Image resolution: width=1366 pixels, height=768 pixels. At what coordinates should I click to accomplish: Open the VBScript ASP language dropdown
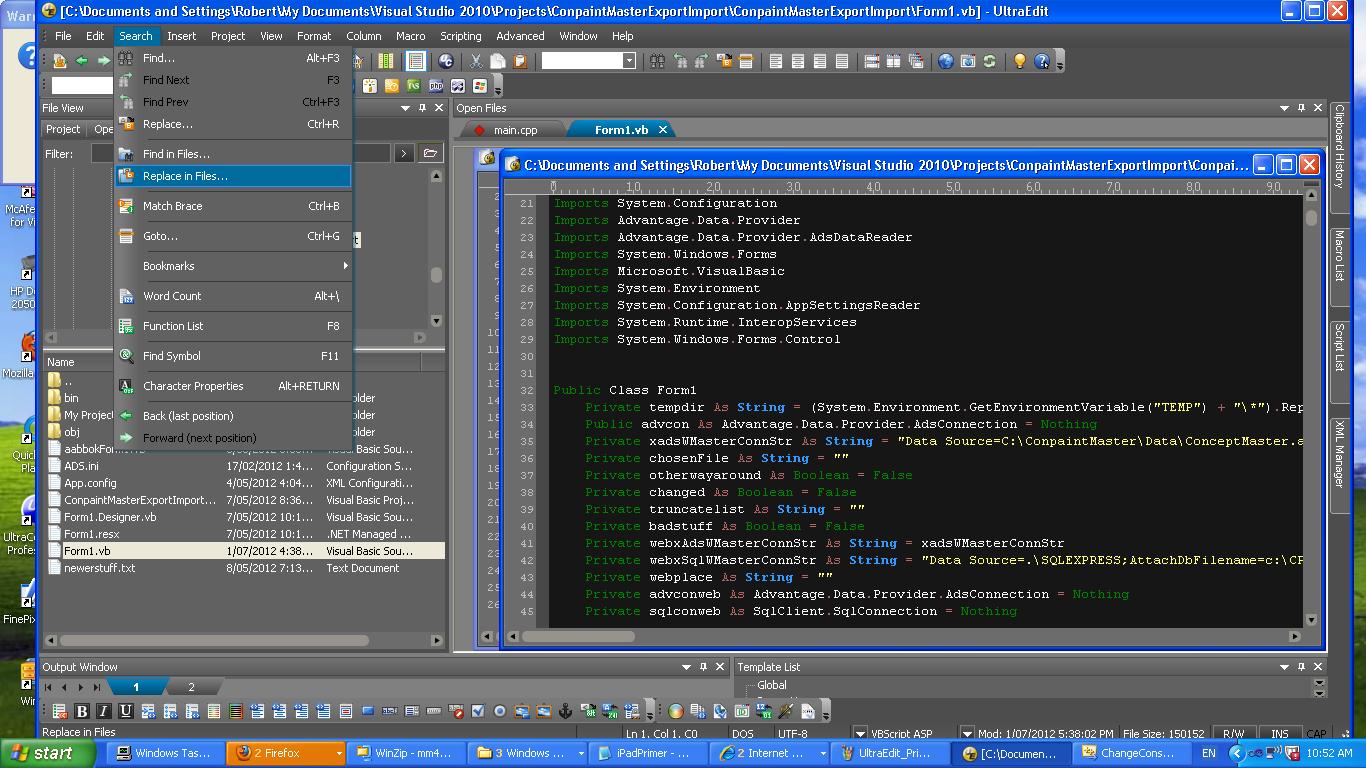859,734
